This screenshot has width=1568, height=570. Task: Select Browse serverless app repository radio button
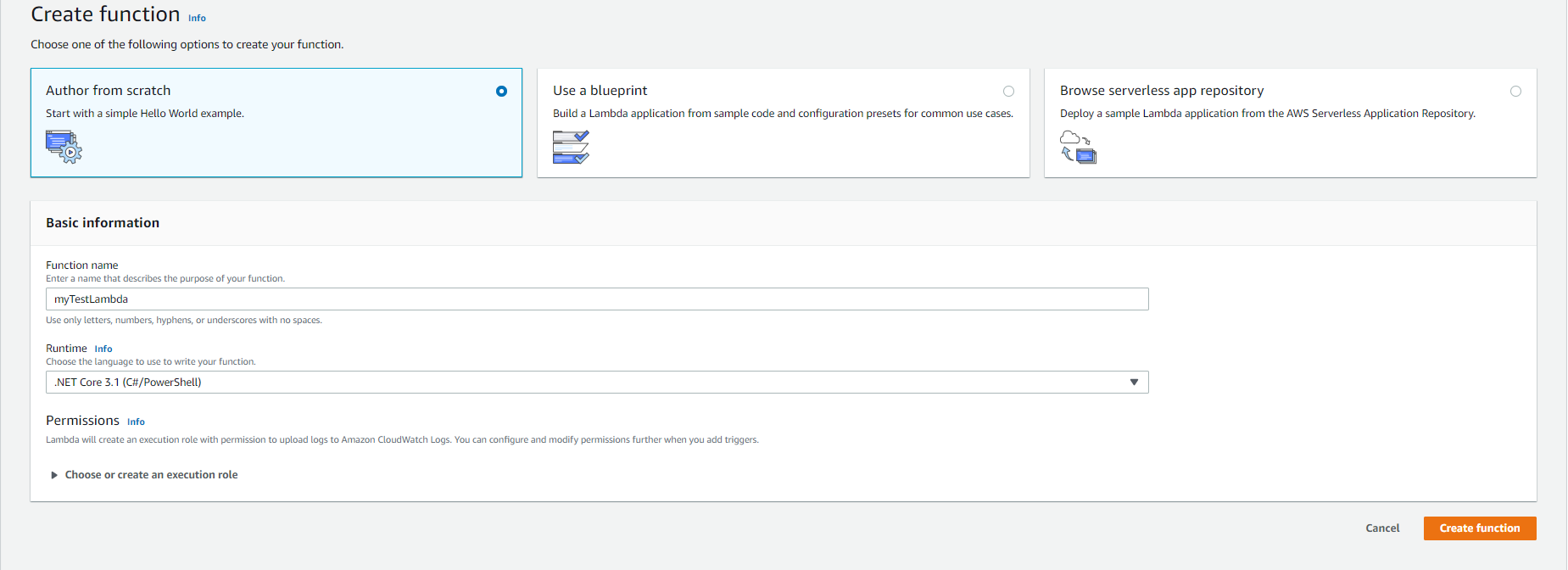[1515, 91]
